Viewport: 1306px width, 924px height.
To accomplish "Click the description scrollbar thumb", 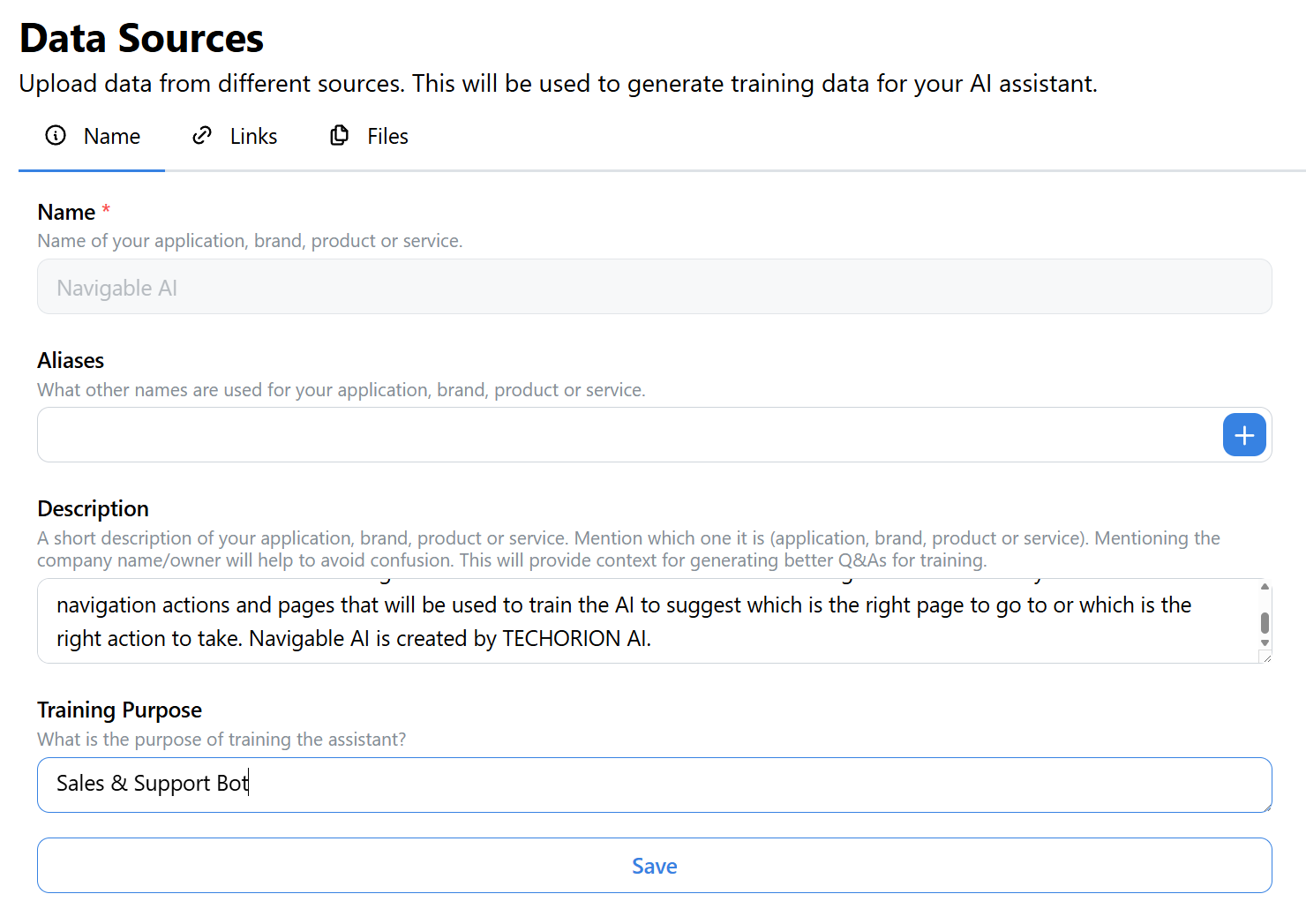I will (x=1265, y=622).
